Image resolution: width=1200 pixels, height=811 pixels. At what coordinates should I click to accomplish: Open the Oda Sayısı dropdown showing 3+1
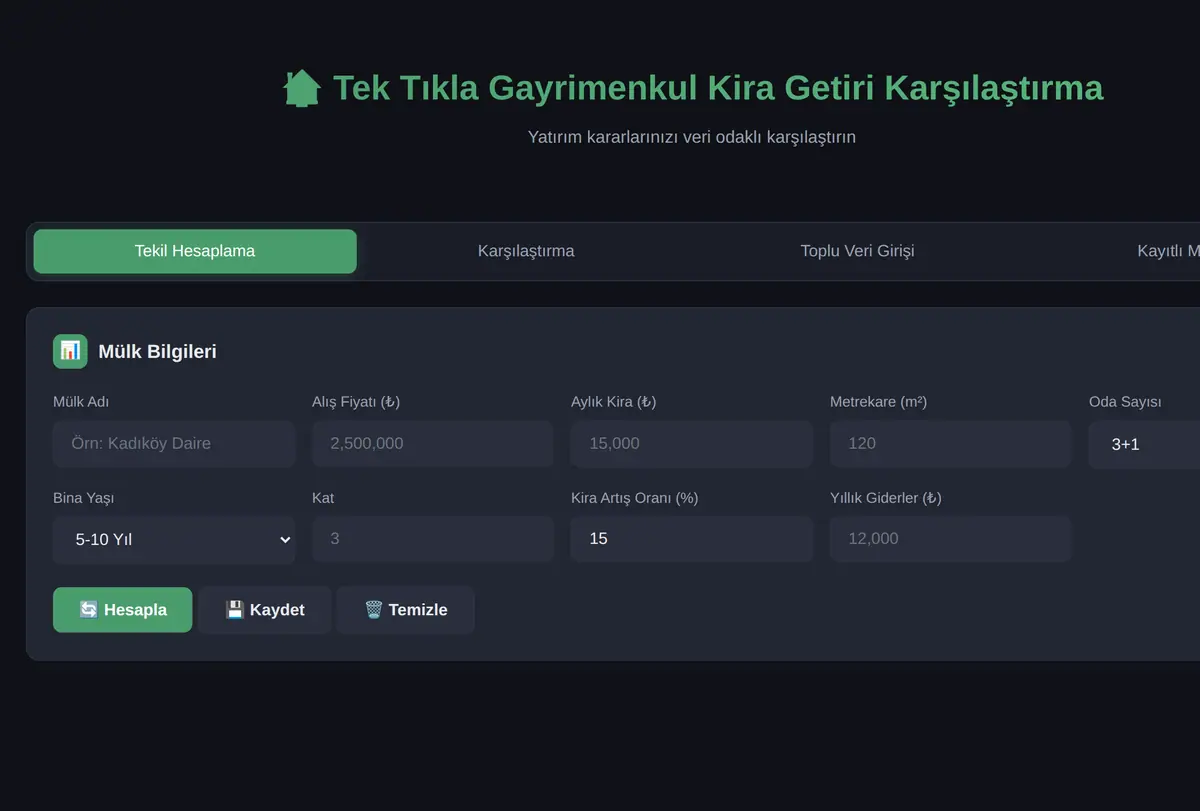point(1144,444)
